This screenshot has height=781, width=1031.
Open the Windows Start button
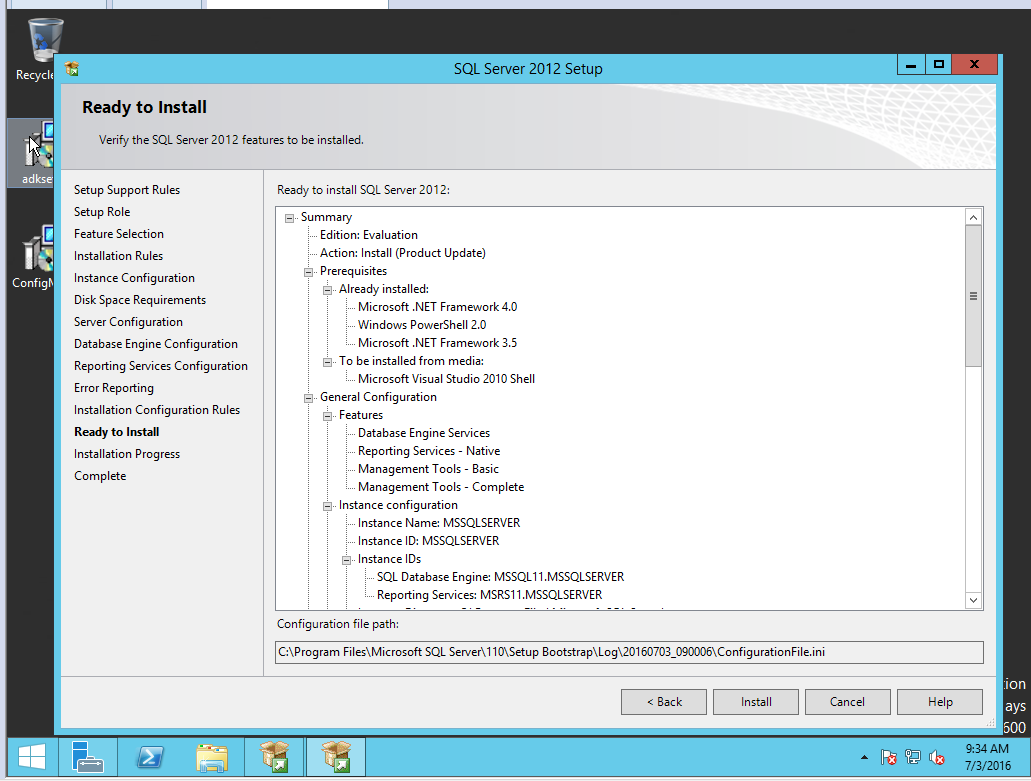click(32, 757)
